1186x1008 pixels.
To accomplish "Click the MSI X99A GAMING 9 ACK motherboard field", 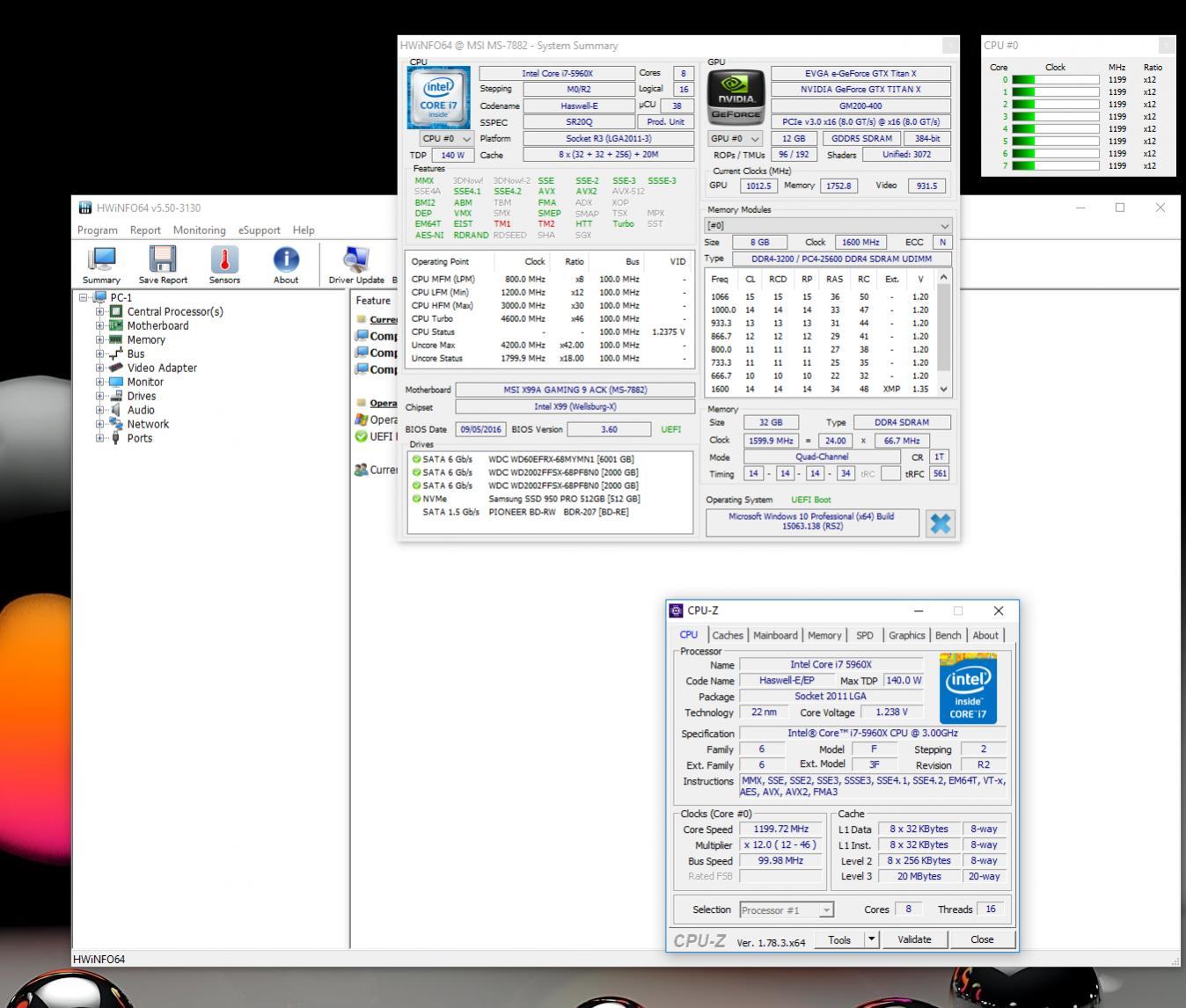I will coord(575,390).
